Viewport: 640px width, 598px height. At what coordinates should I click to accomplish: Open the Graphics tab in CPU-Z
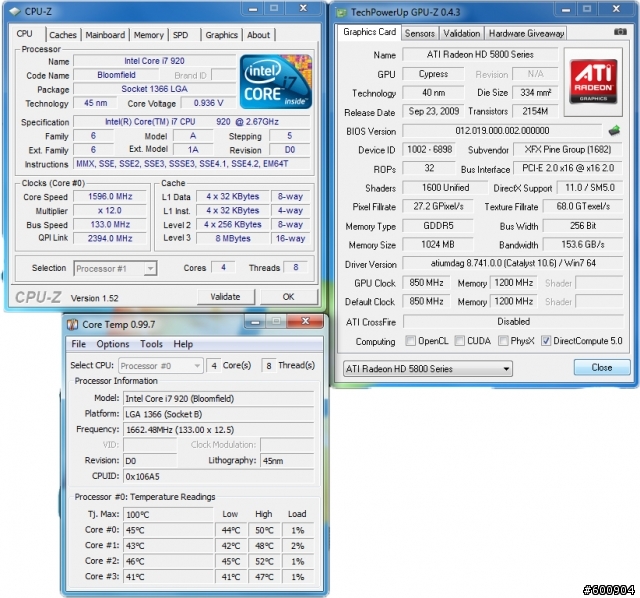[222, 35]
